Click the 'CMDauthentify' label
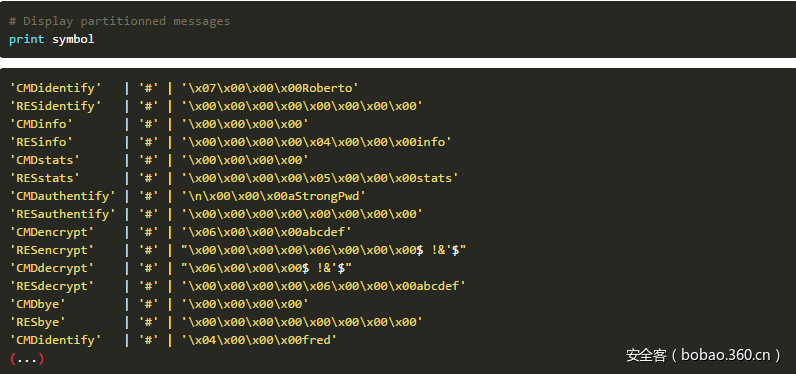 click(62, 196)
